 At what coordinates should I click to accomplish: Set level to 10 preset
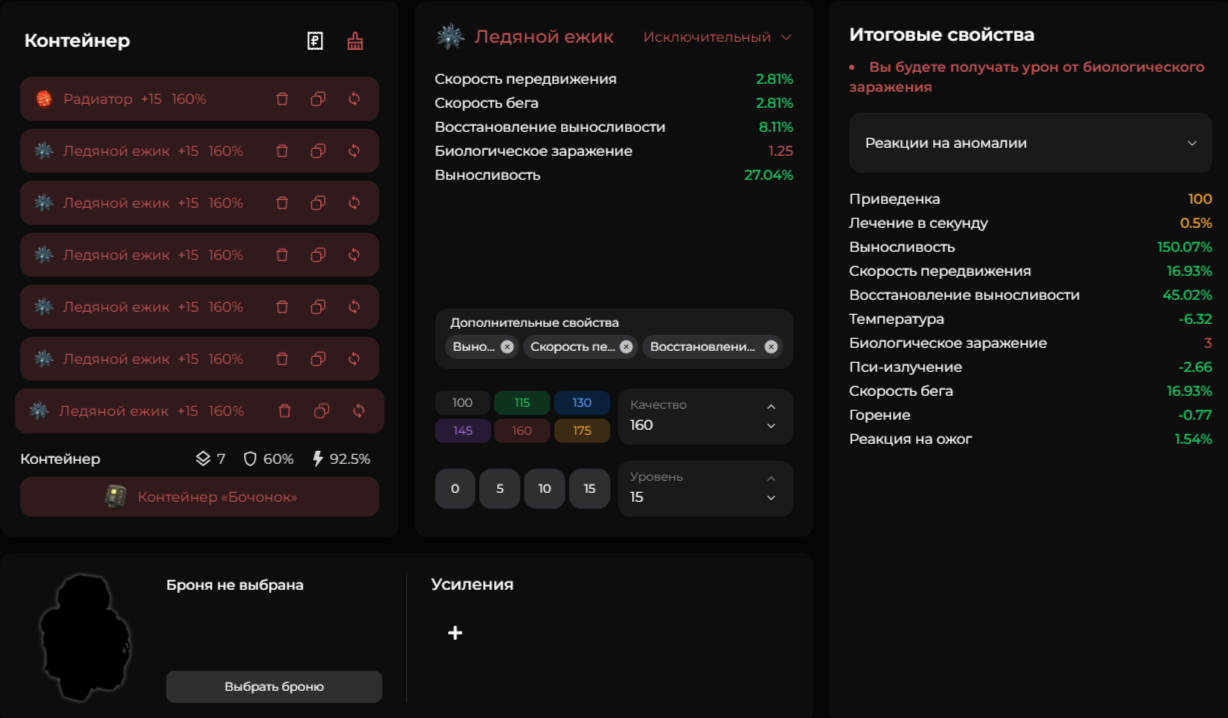pyautogui.click(x=544, y=489)
